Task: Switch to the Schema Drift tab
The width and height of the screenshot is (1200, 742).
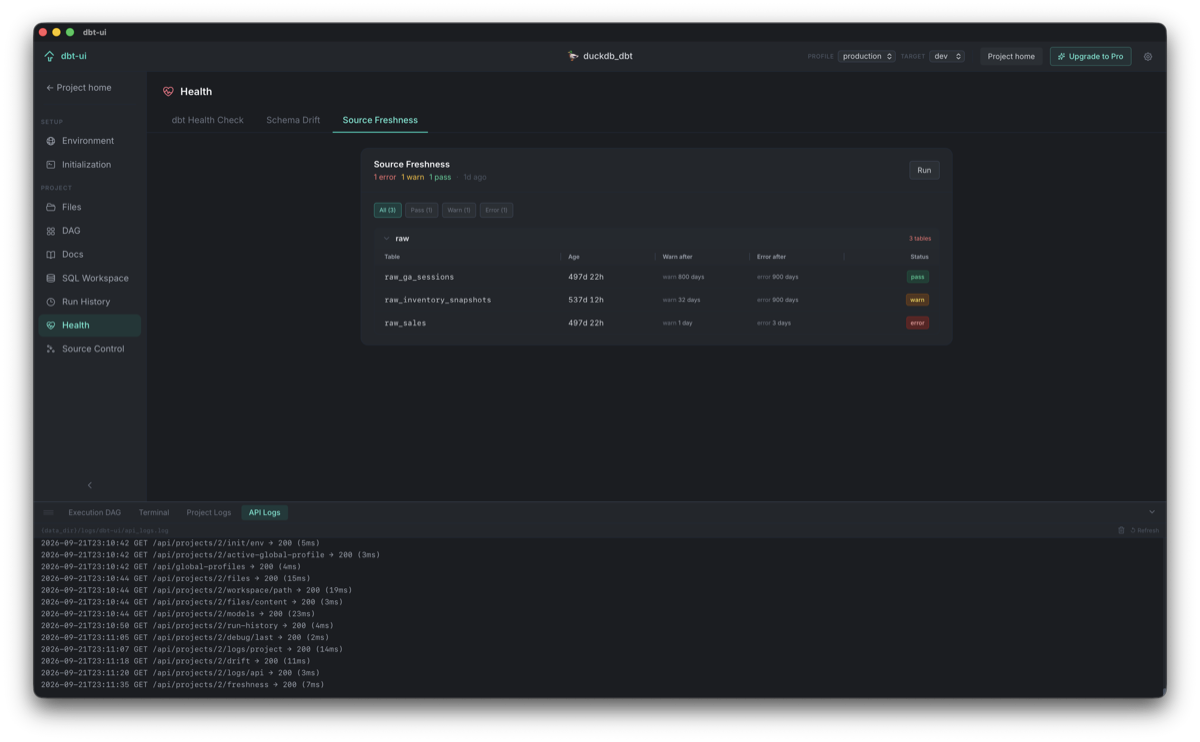Action: (x=293, y=120)
